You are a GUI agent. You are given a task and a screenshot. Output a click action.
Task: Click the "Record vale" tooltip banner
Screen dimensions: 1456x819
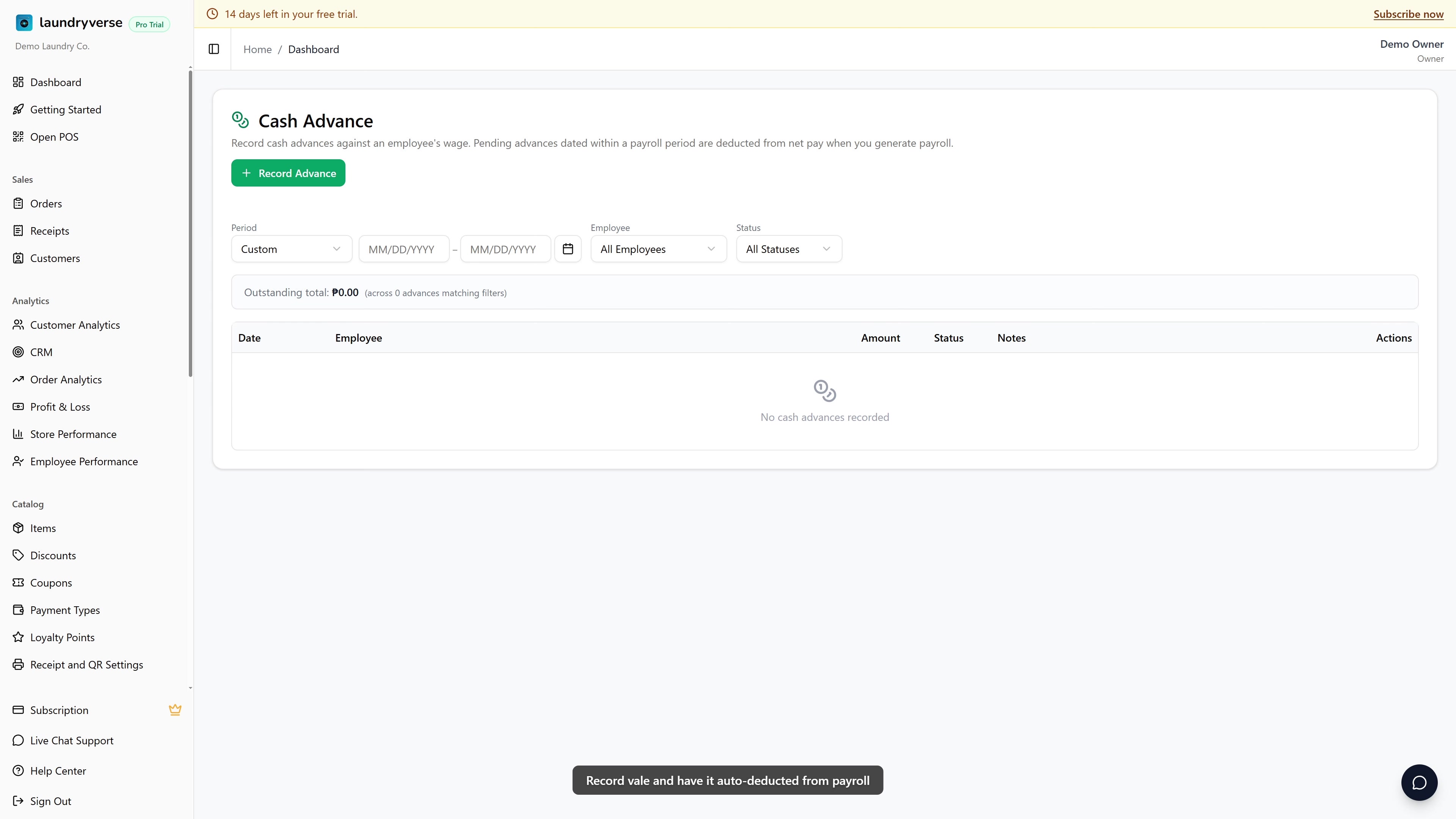point(728,780)
